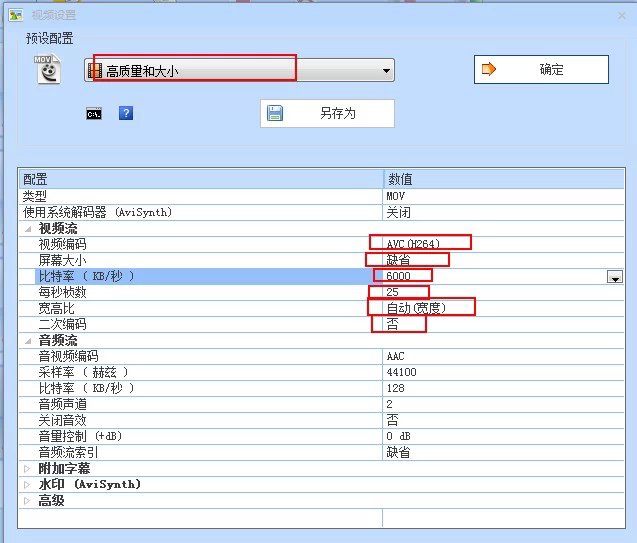Expand the 水印 (AviSynth) section
Image resolution: width=637 pixels, height=543 pixels.
point(27,484)
